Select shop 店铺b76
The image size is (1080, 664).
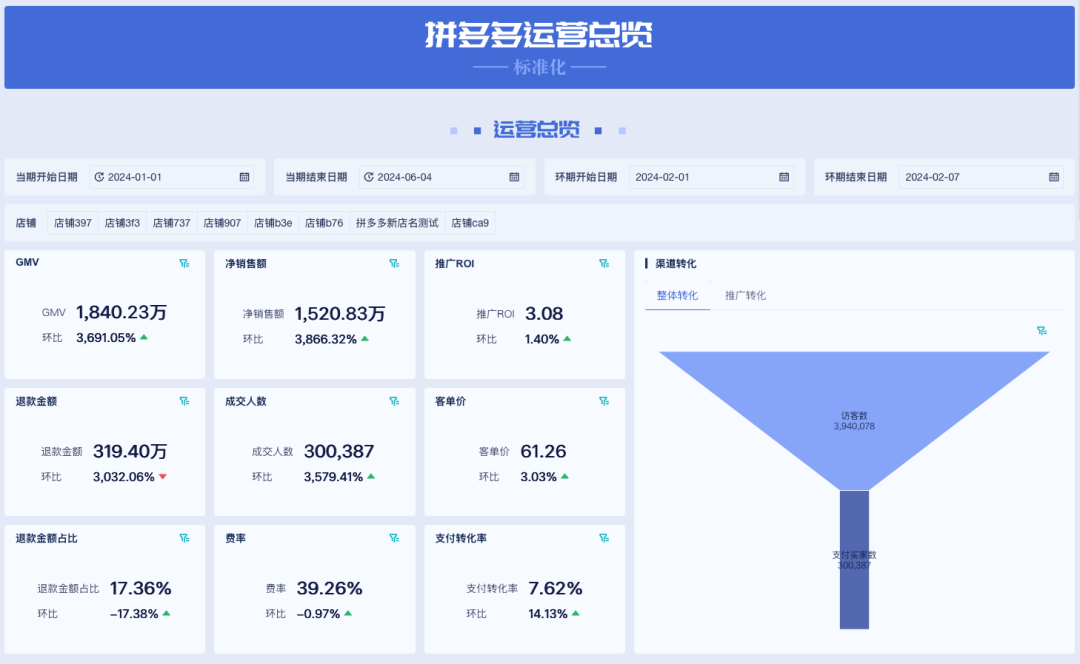pyautogui.click(x=324, y=223)
